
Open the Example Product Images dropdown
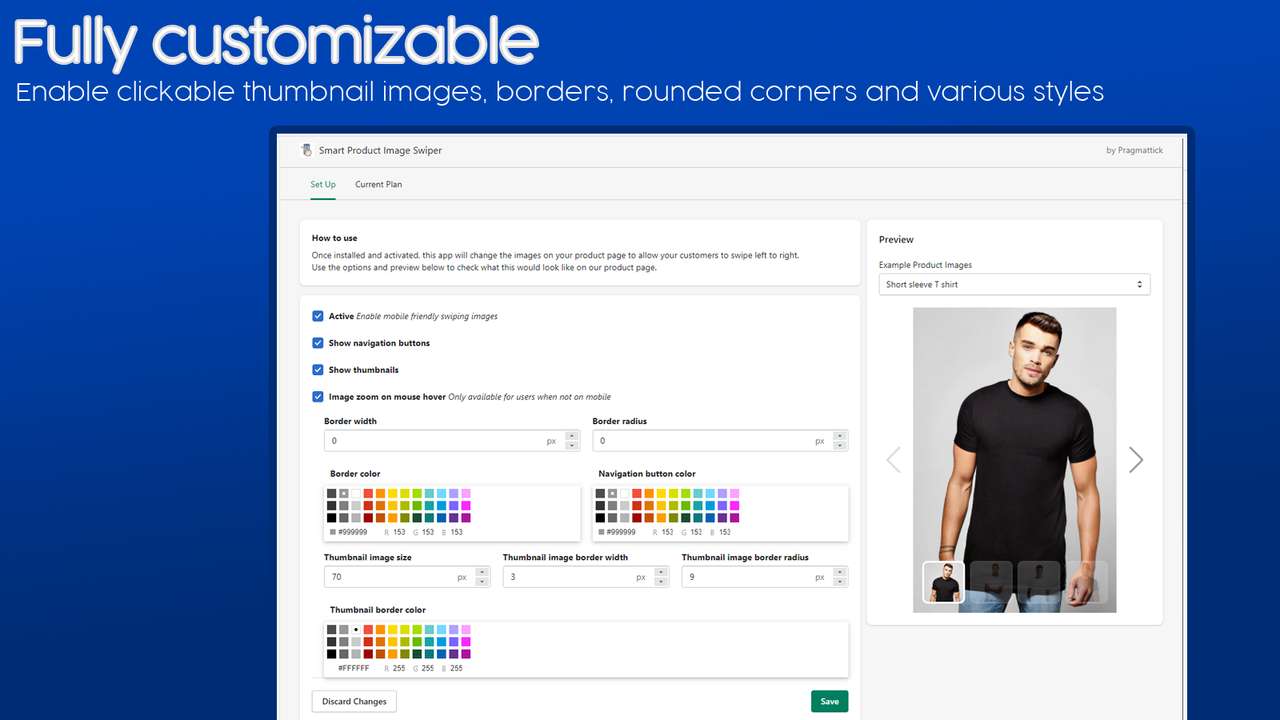(1014, 284)
